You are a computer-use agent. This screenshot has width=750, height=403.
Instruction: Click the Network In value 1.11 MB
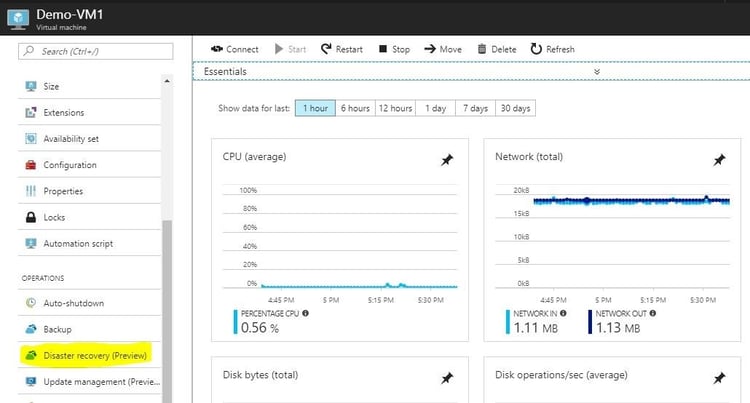point(536,327)
